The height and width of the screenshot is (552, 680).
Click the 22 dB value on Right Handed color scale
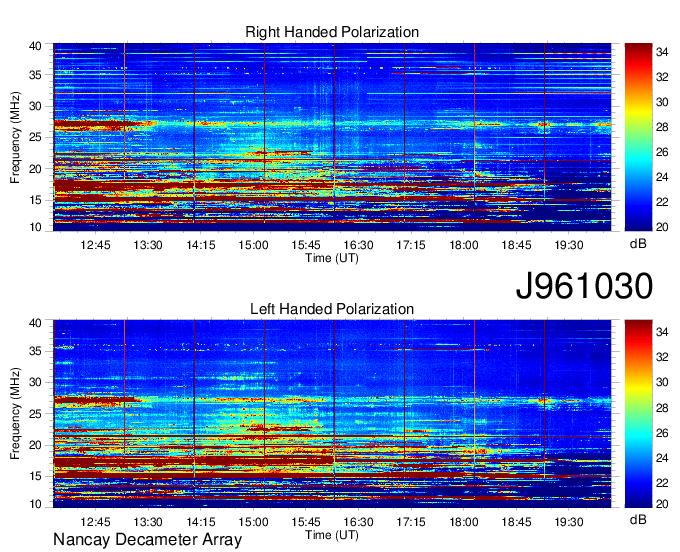pos(662,202)
